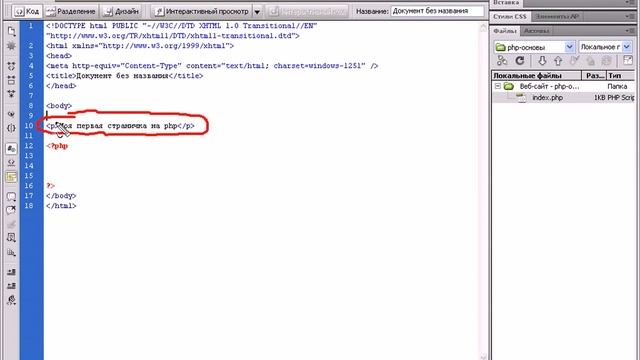Open Стили CSS panel options menu
Image resolution: width=640 pixels, height=360 pixels.
[629, 17]
